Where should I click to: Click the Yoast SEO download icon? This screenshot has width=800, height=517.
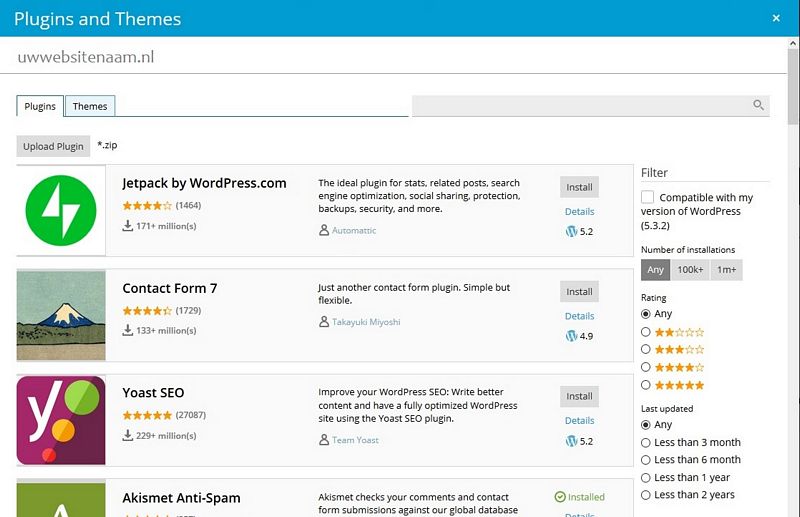click(x=128, y=435)
